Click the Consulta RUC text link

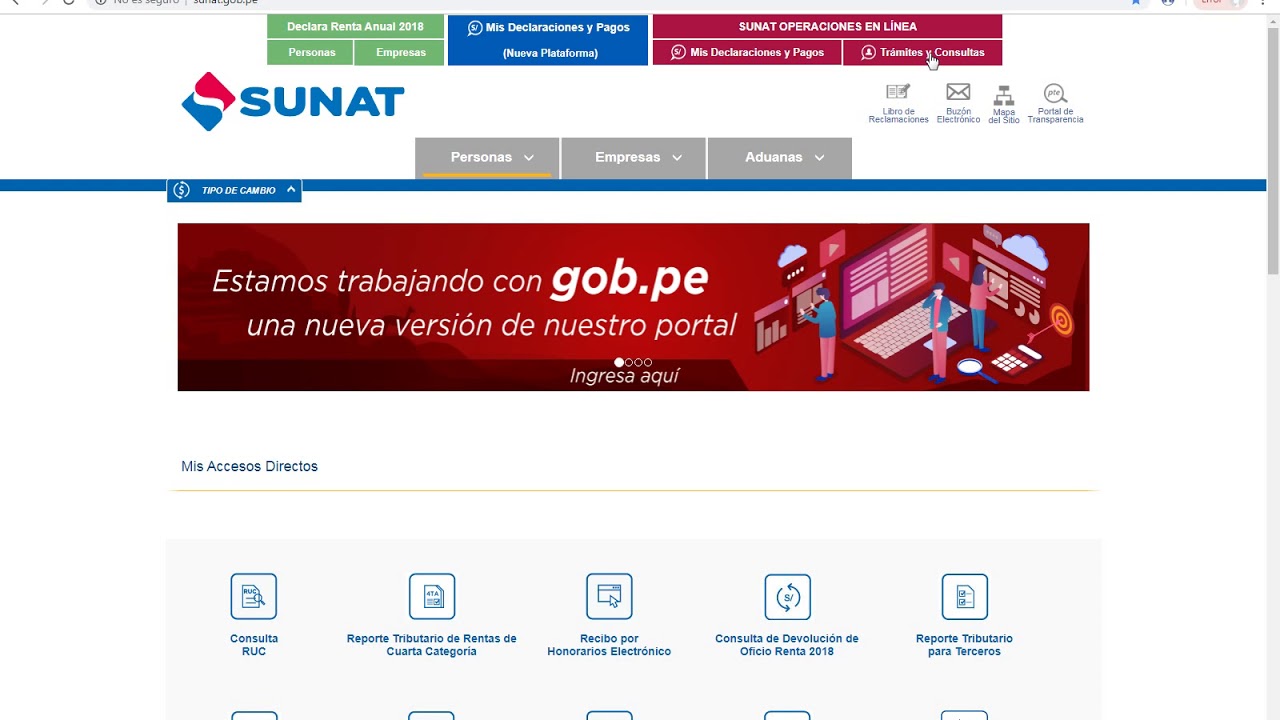coord(254,645)
